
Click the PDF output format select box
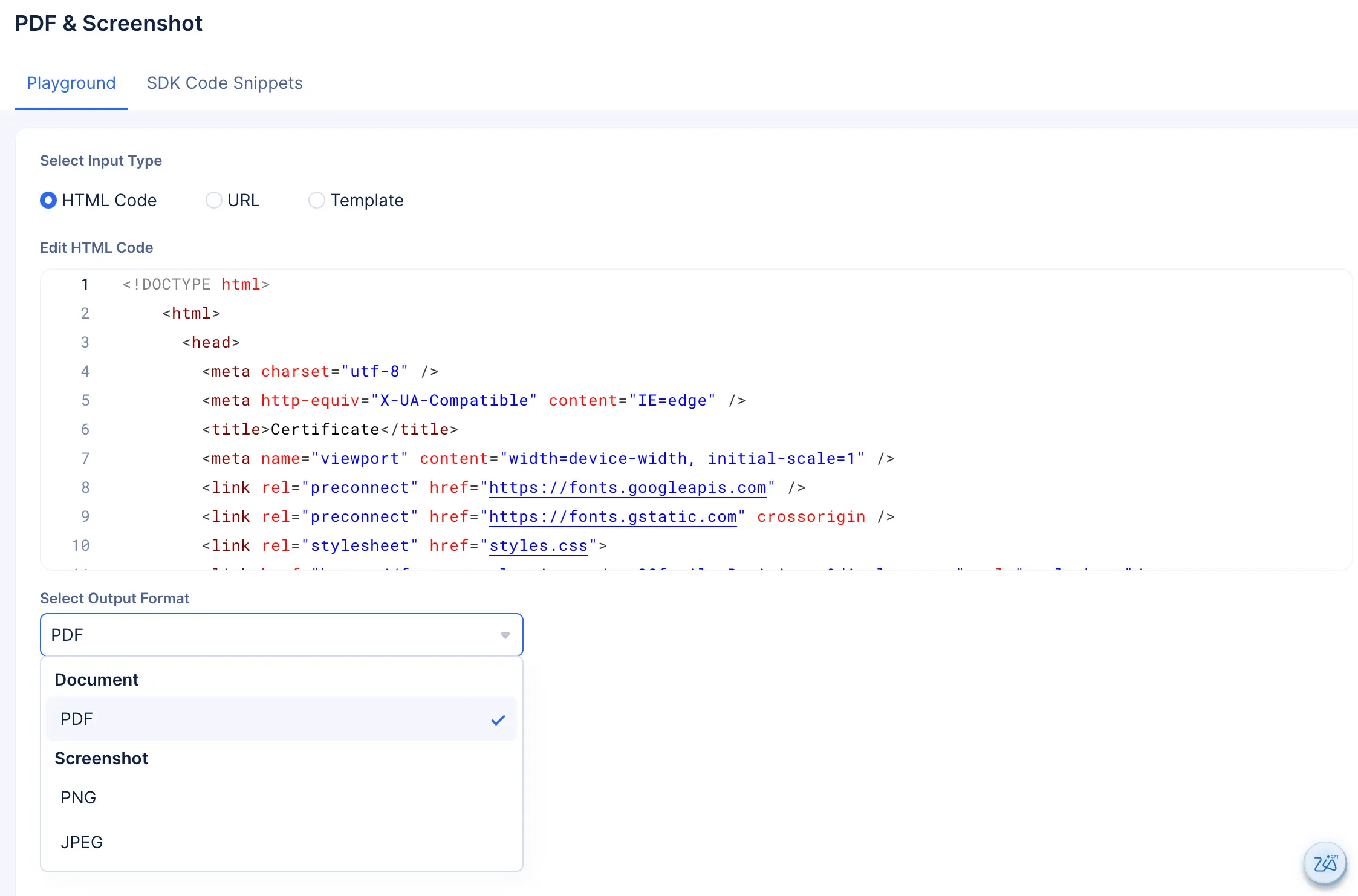(x=281, y=635)
